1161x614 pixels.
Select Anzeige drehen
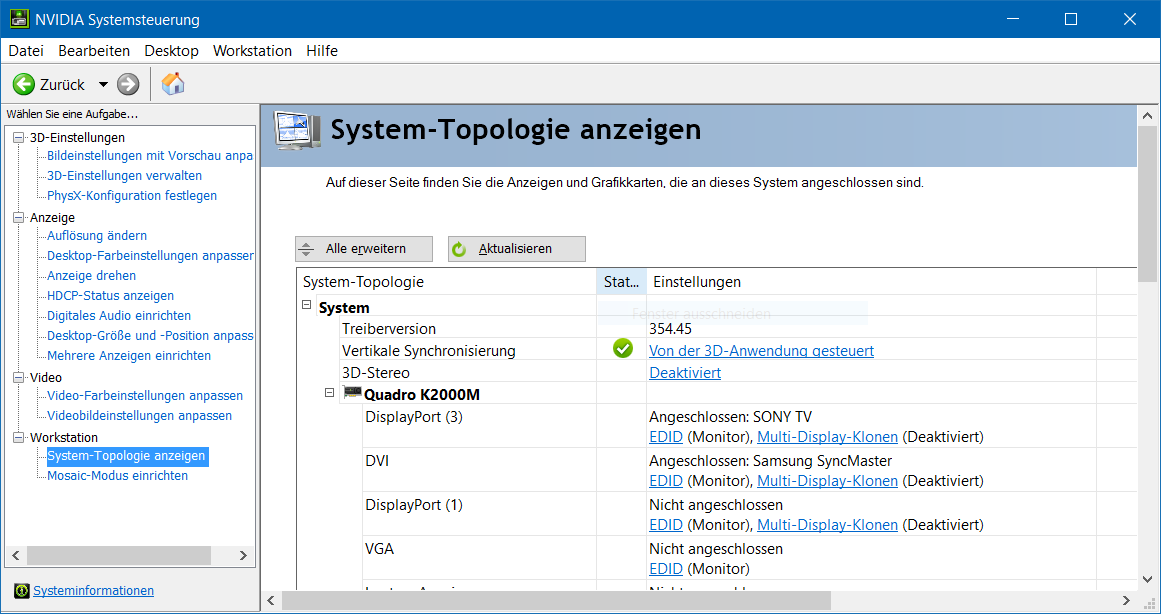point(92,276)
